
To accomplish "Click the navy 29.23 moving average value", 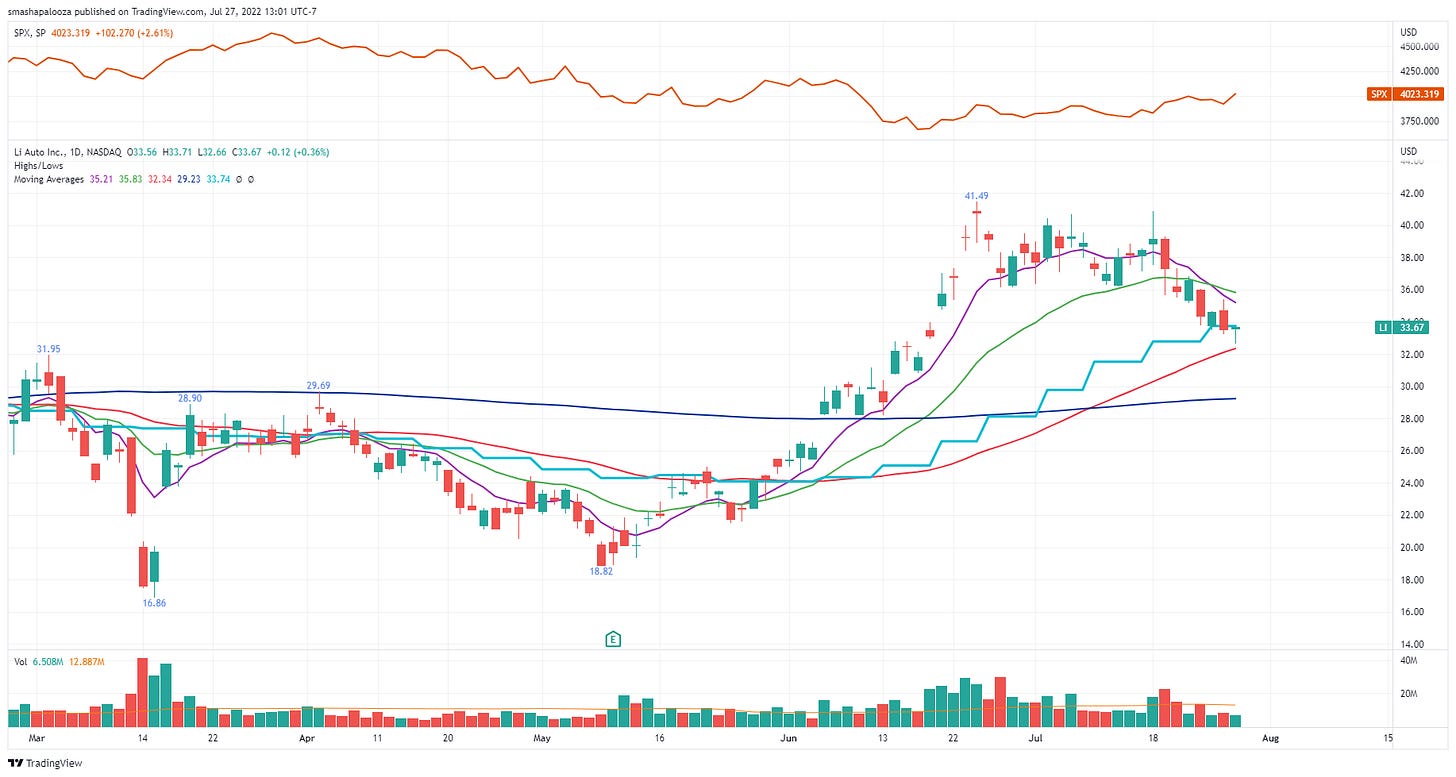I will pyautogui.click(x=188, y=179).
